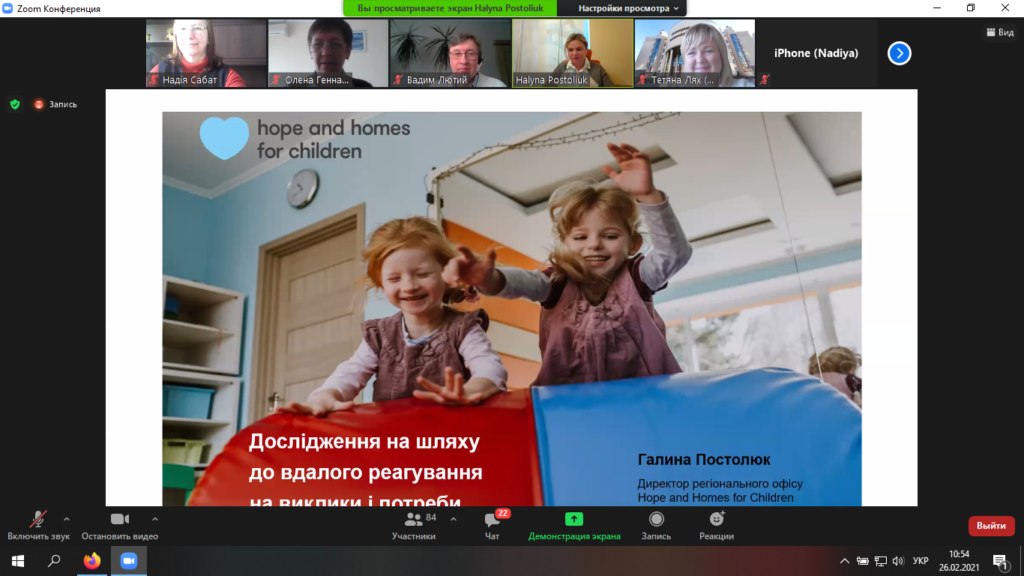The height and width of the screenshot is (576, 1024).
Task: Stop video using Остановить видео
Action: click(120, 520)
